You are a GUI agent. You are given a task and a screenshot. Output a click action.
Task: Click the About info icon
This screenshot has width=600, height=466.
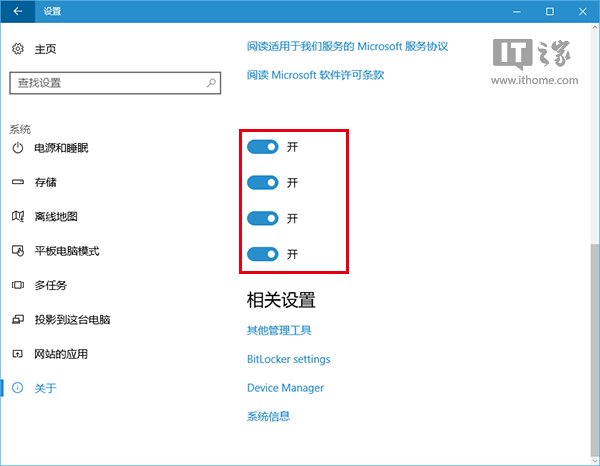point(18,388)
